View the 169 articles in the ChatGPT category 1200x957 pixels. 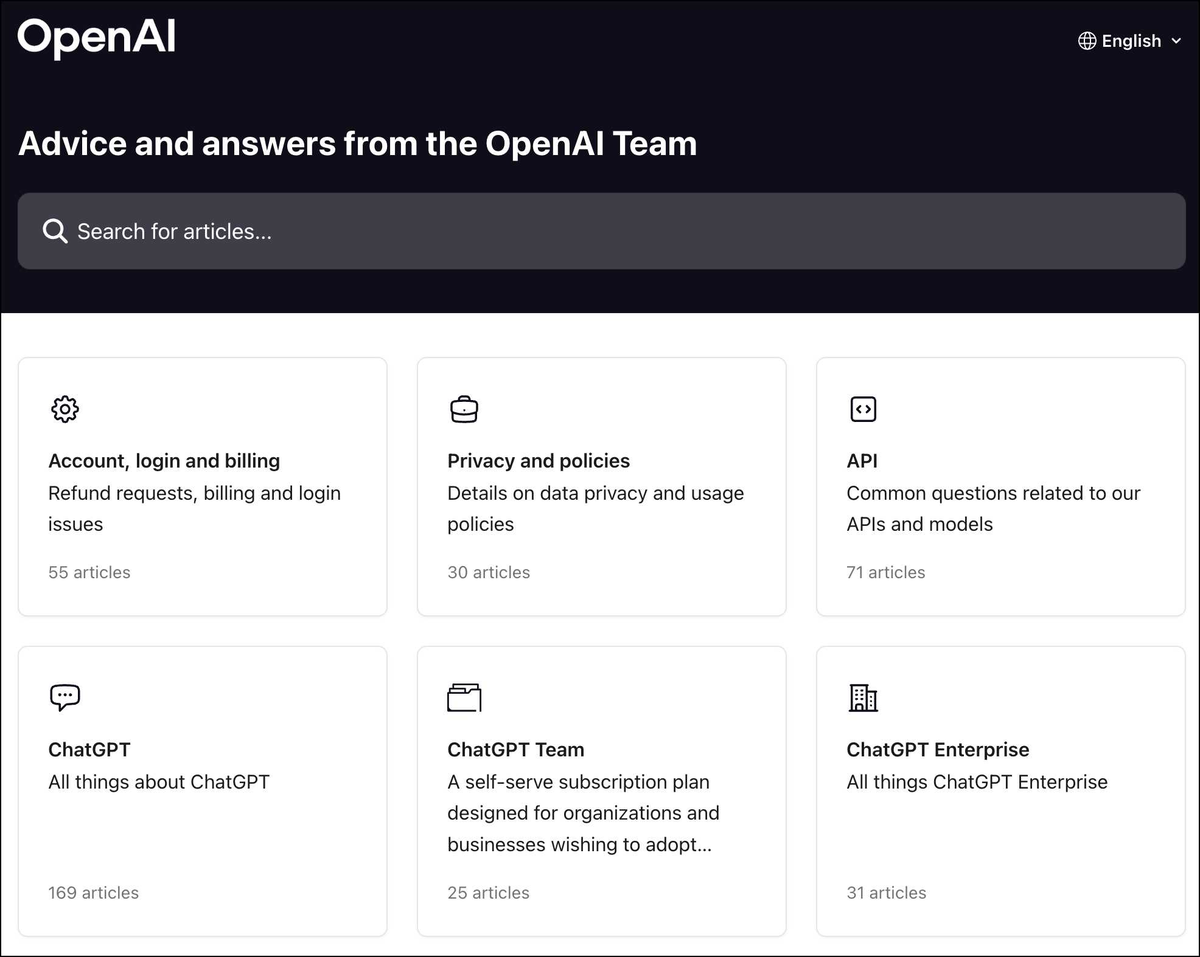click(93, 892)
